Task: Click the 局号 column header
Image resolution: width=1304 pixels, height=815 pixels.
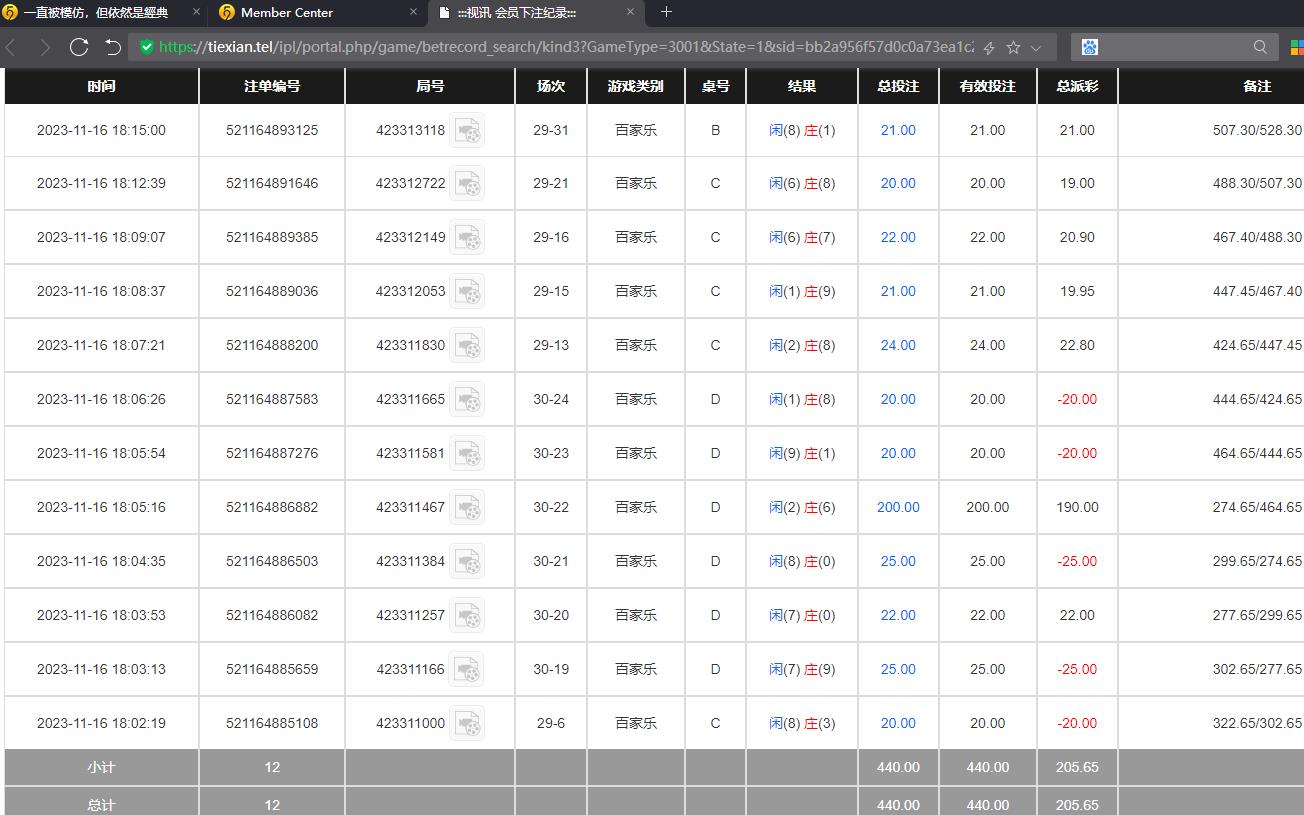Action: point(430,86)
